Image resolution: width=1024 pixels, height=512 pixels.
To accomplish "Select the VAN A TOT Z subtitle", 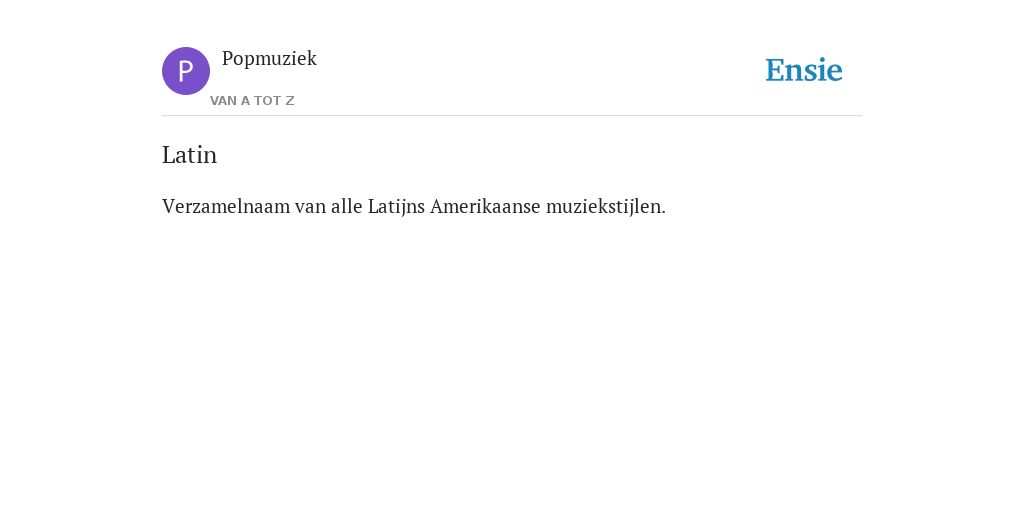I will tap(252, 101).
